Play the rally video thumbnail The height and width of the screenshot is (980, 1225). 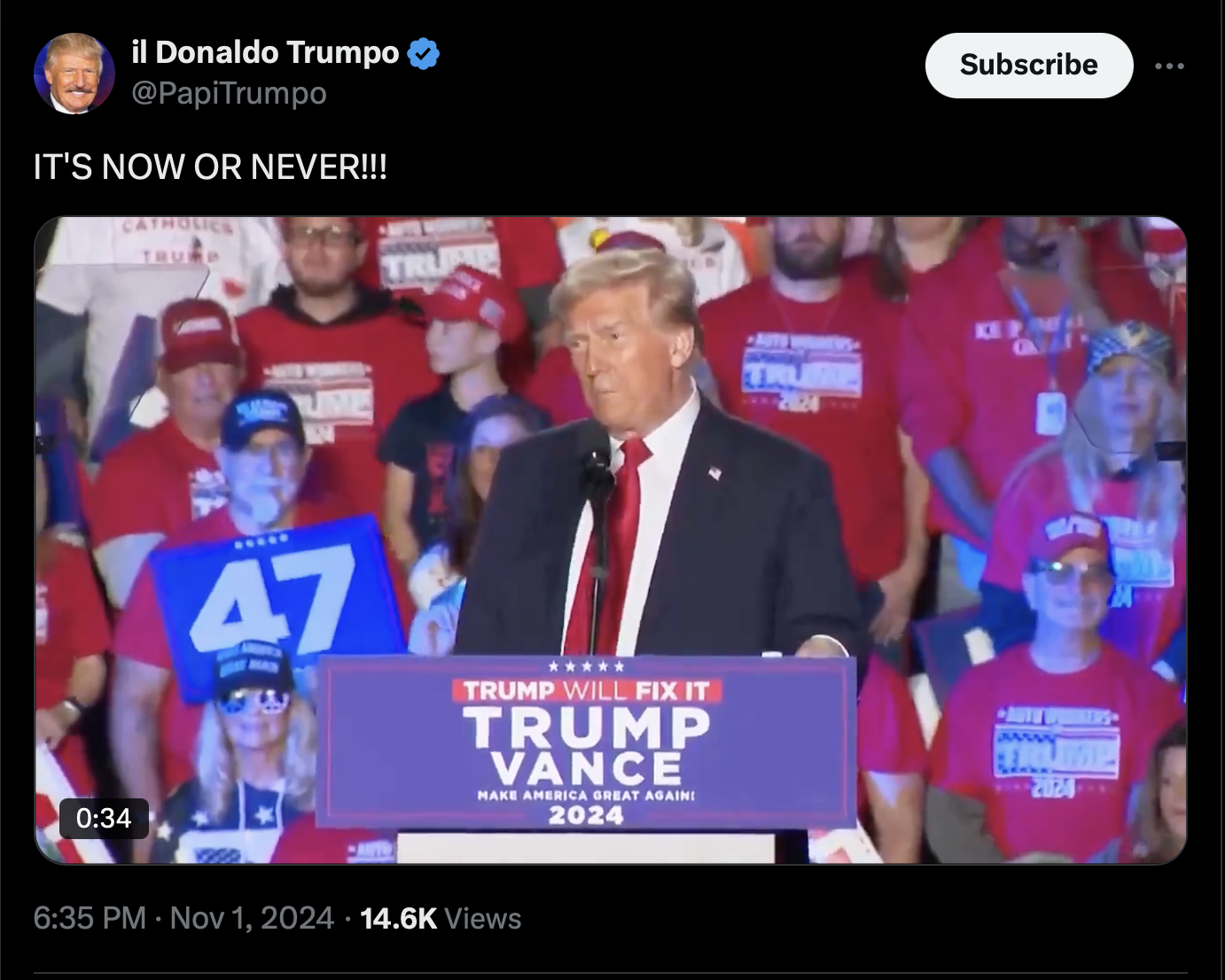[x=611, y=541]
